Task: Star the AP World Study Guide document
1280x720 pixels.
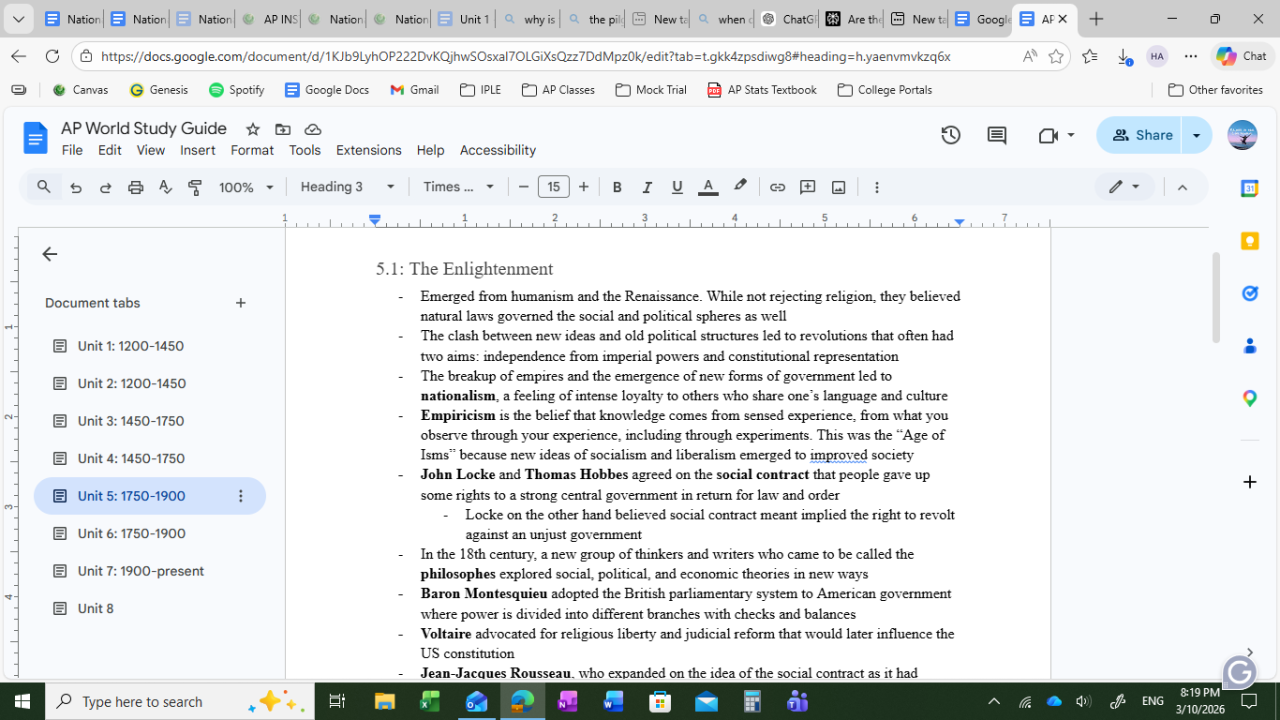Action: pos(253,129)
